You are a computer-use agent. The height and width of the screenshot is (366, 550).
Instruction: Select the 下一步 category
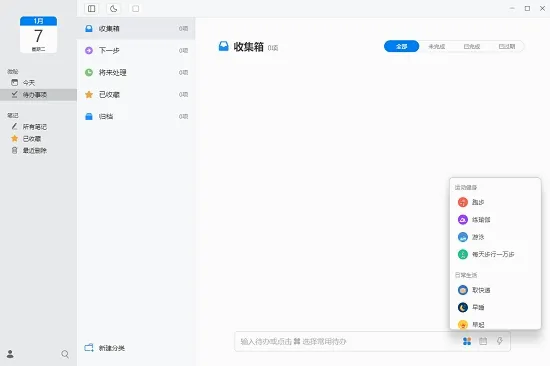pos(136,51)
